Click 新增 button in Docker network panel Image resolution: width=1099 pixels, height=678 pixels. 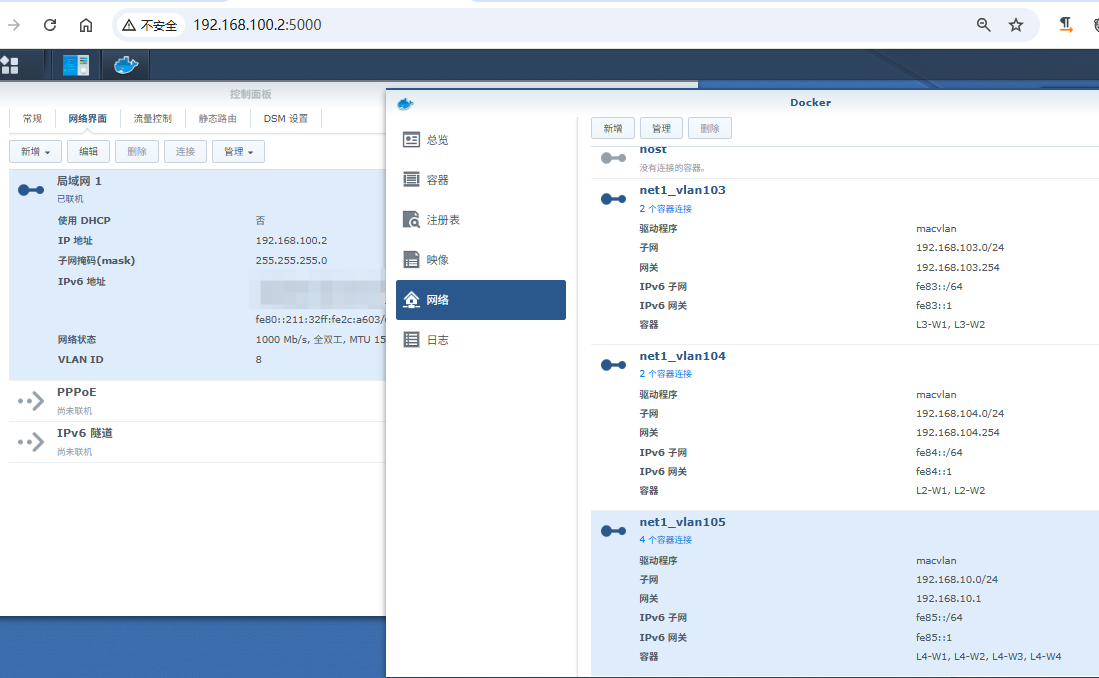612,129
